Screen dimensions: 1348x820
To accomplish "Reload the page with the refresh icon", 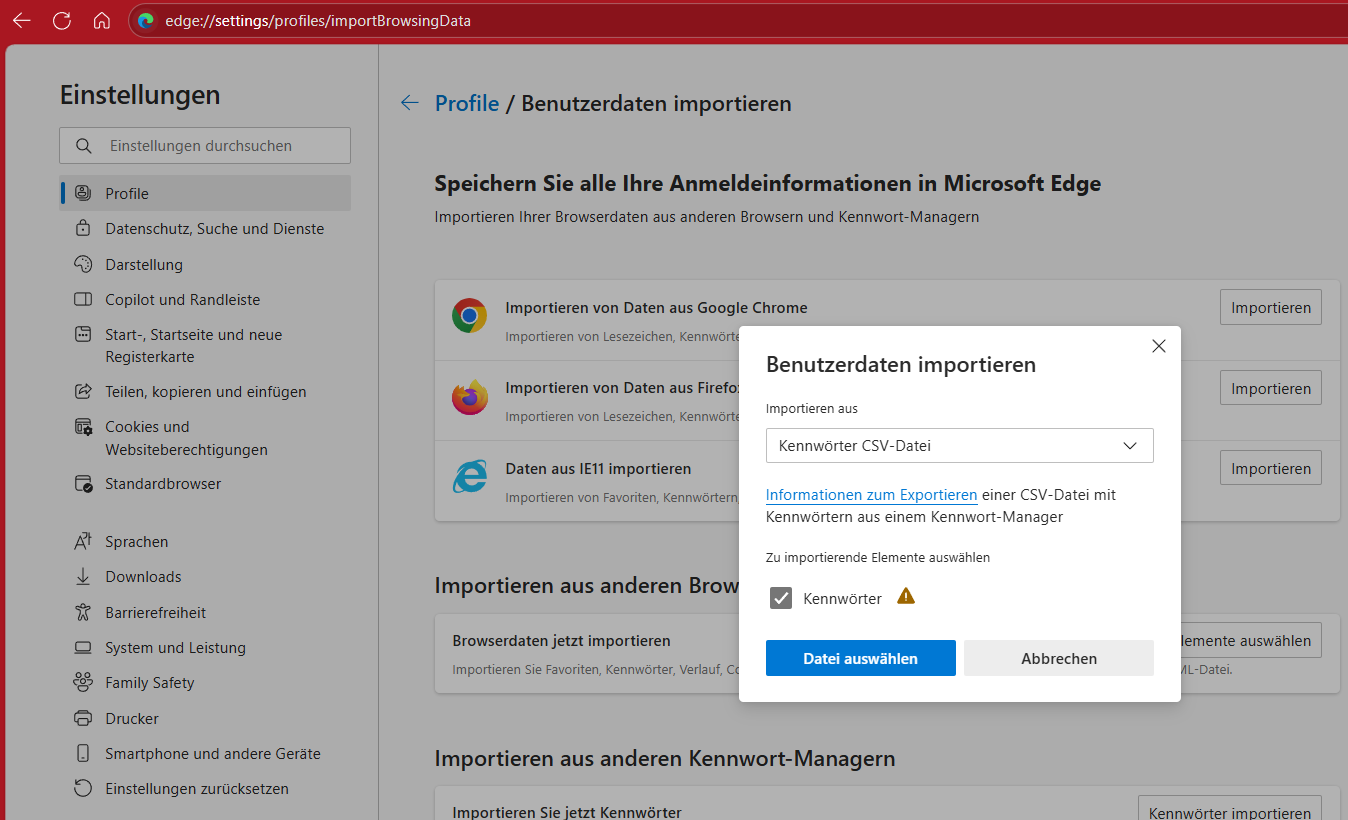I will (x=61, y=20).
